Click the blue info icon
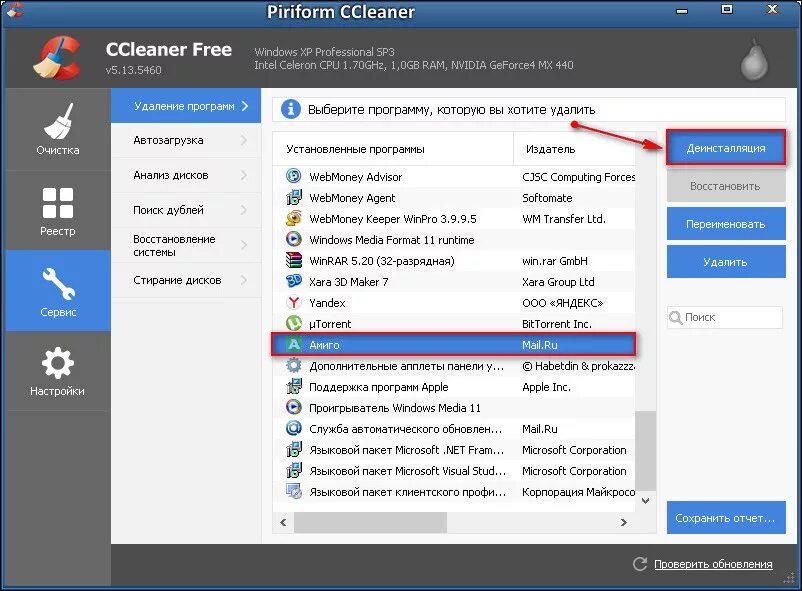 pos(291,110)
